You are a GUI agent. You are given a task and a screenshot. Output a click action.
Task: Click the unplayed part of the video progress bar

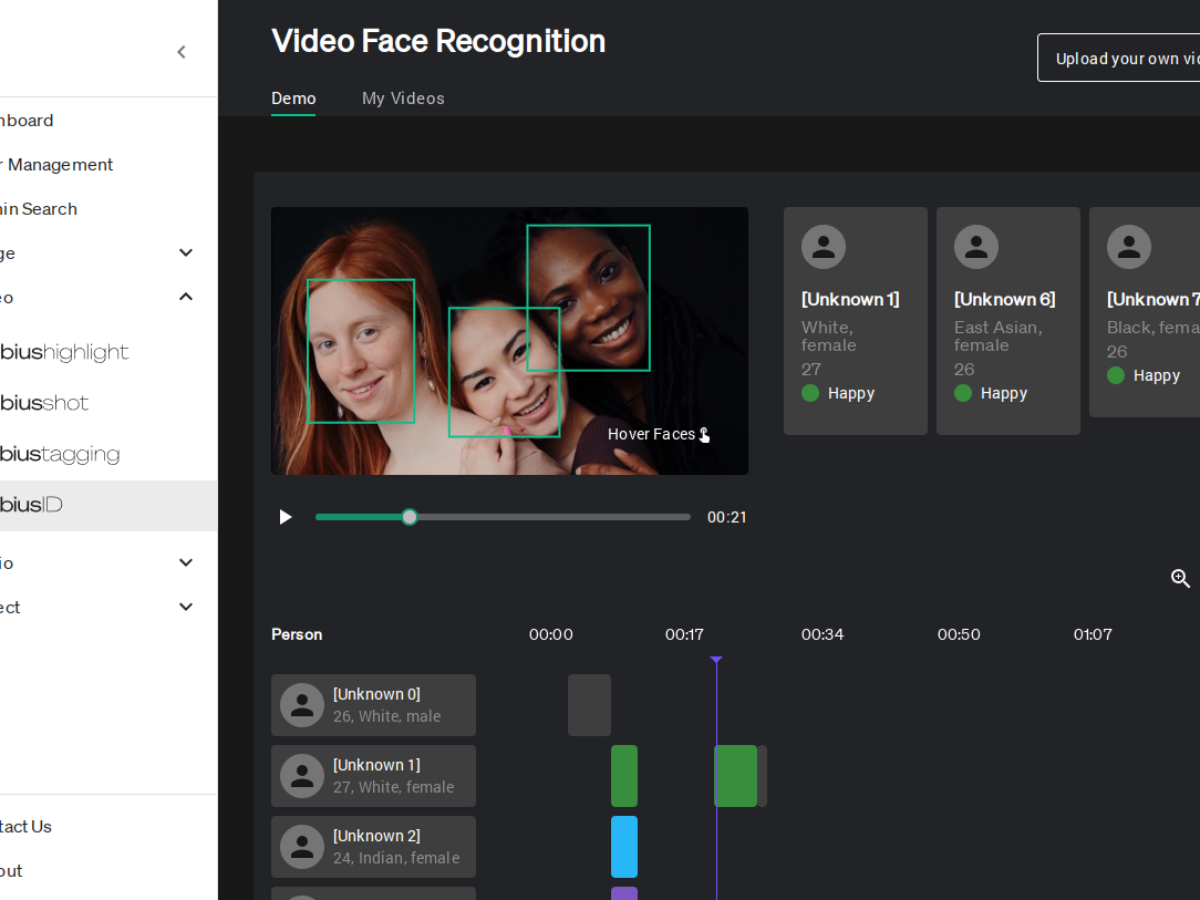(554, 517)
